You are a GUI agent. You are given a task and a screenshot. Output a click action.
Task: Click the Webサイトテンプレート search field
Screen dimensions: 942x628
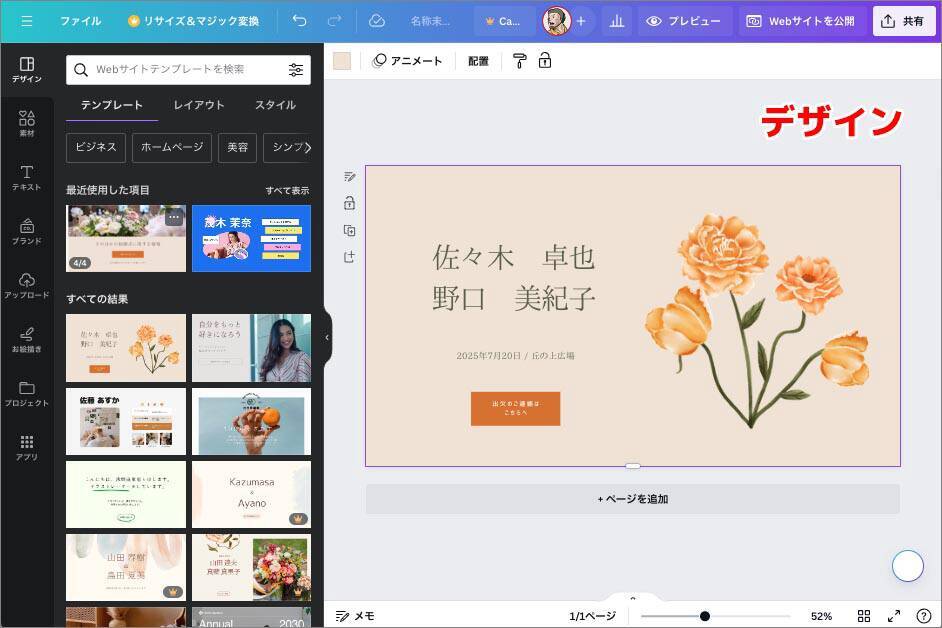click(180, 70)
